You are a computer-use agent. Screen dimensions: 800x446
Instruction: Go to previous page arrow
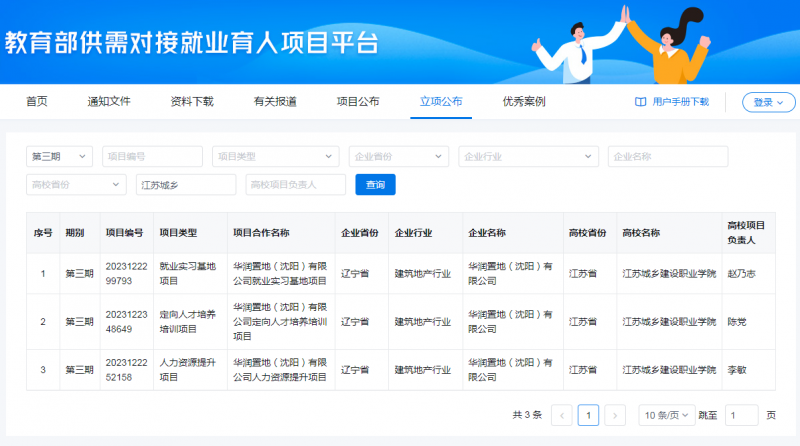click(562, 415)
